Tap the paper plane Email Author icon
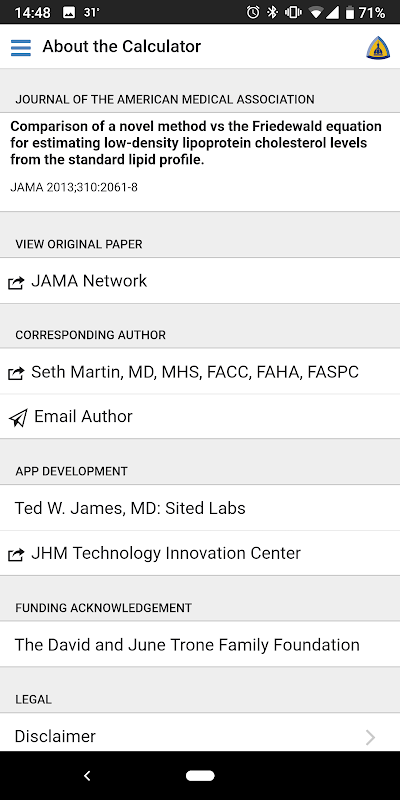Image resolution: width=400 pixels, height=800 pixels. coord(18,418)
